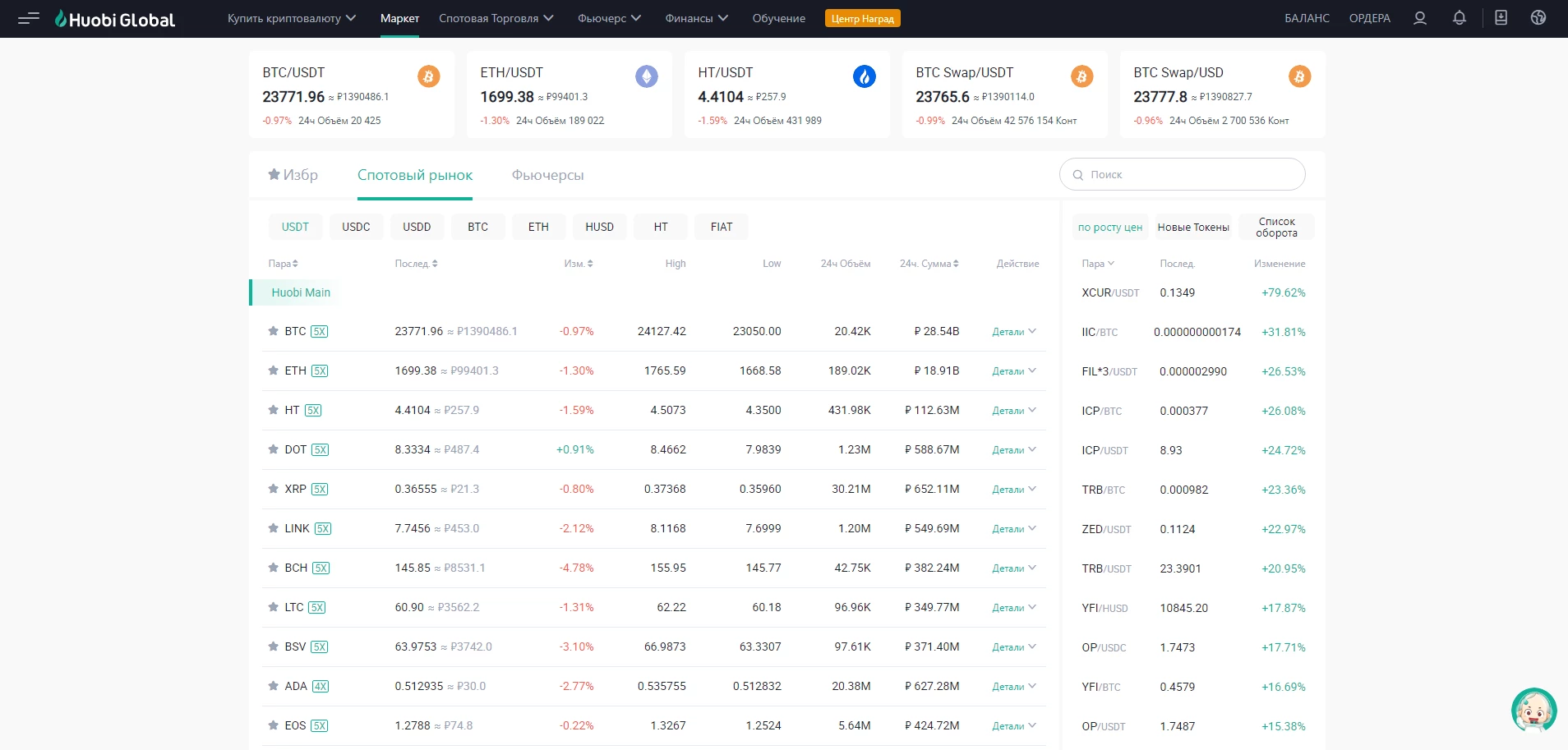Expand Фьючерс menu
Screen dimensions: 1568x750
point(609,18)
